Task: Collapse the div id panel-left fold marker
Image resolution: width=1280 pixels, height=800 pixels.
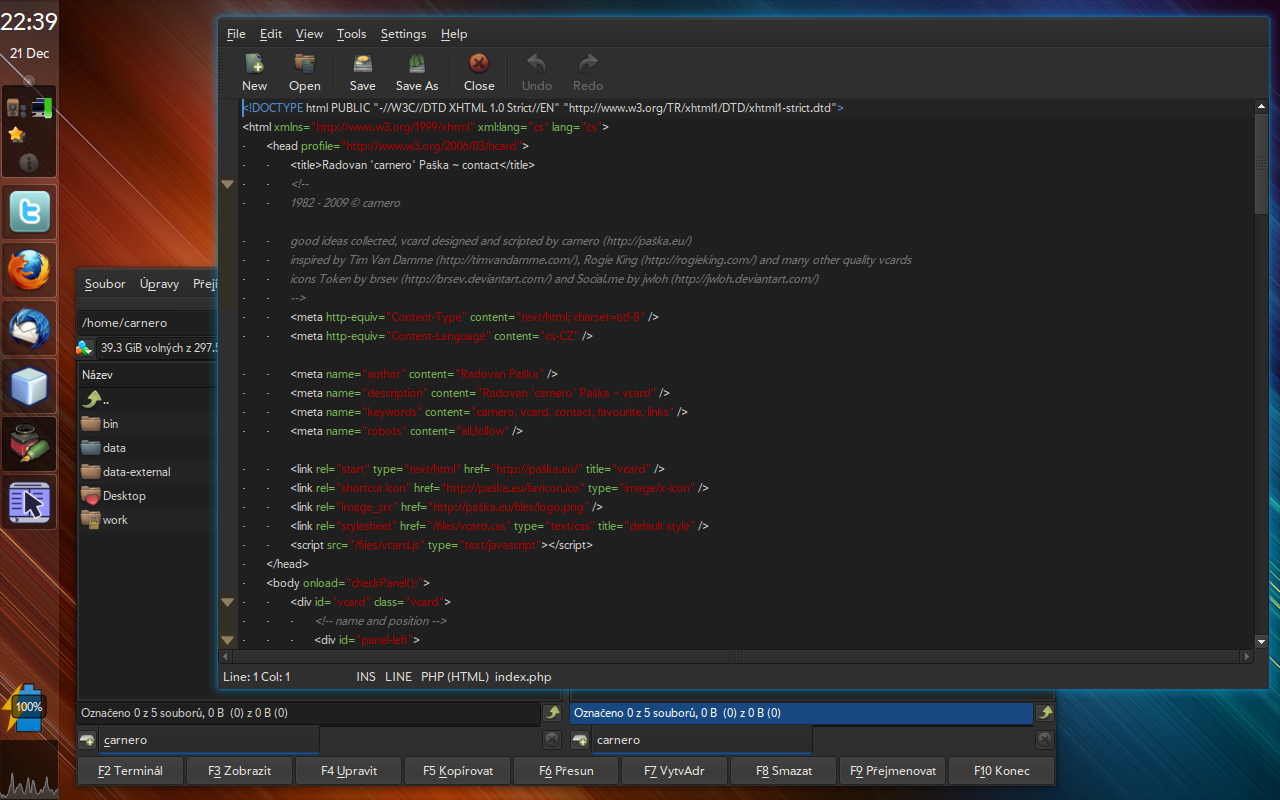Action: click(x=227, y=640)
